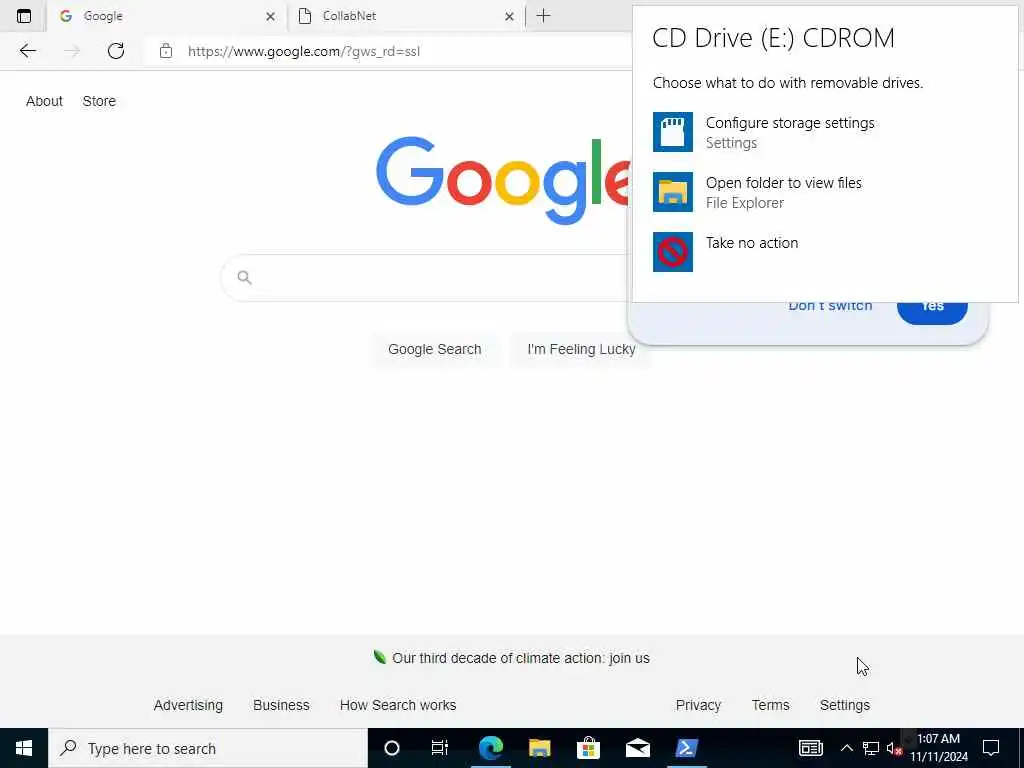Screen dimensions: 1024x768
Task: Click the muted volume tray icon
Action: point(894,748)
